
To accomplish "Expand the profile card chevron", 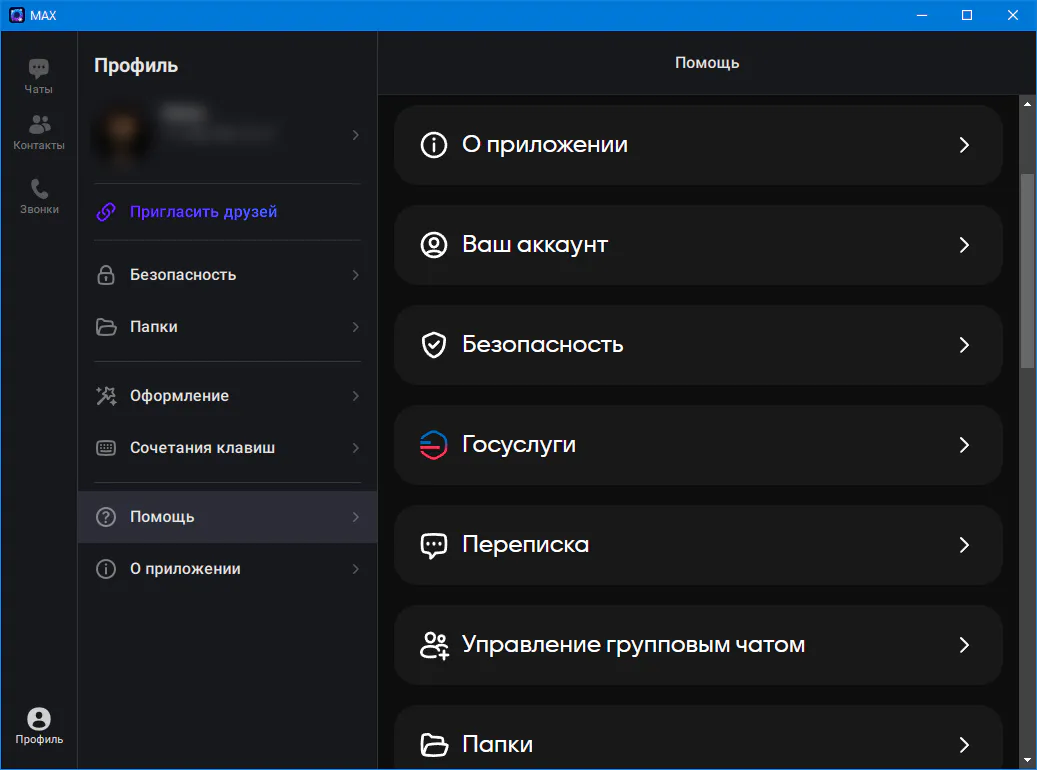I will click(356, 135).
